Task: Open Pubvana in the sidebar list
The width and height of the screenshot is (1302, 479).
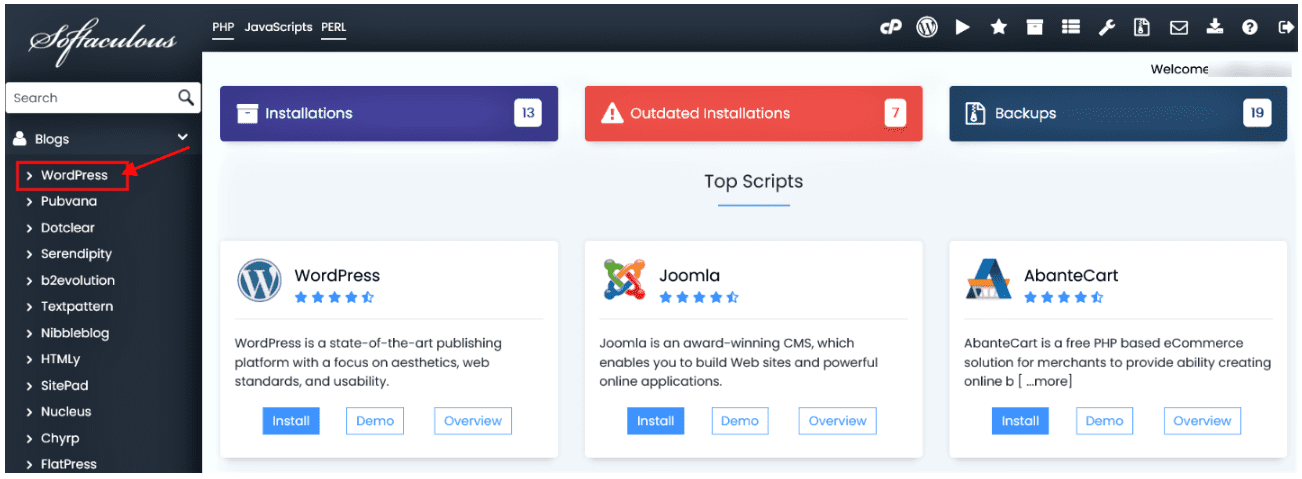Action: tap(69, 201)
